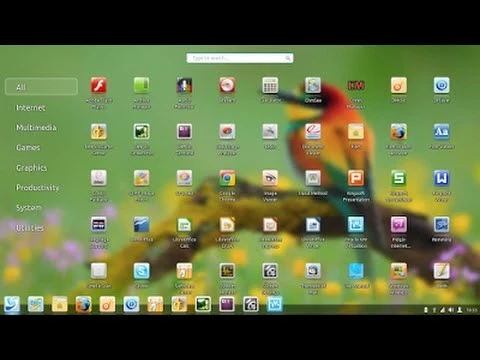Open the Thunderbird Mail icon
The height and width of the screenshot is (360, 480).
pos(313,271)
